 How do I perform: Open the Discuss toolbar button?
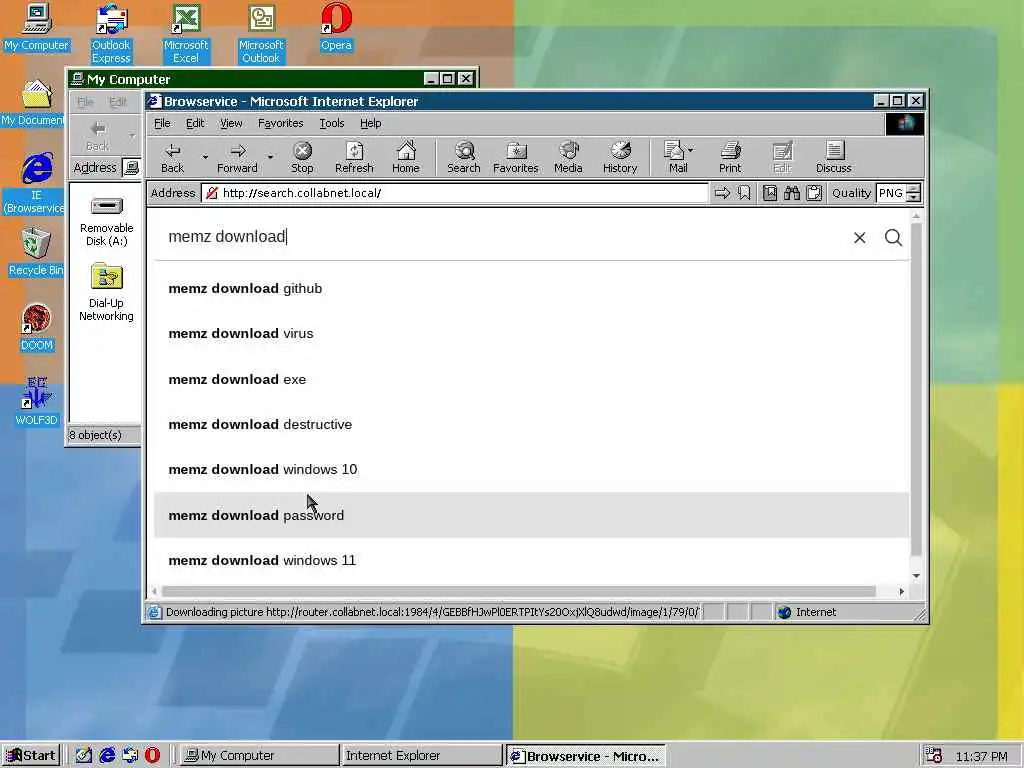point(834,158)
